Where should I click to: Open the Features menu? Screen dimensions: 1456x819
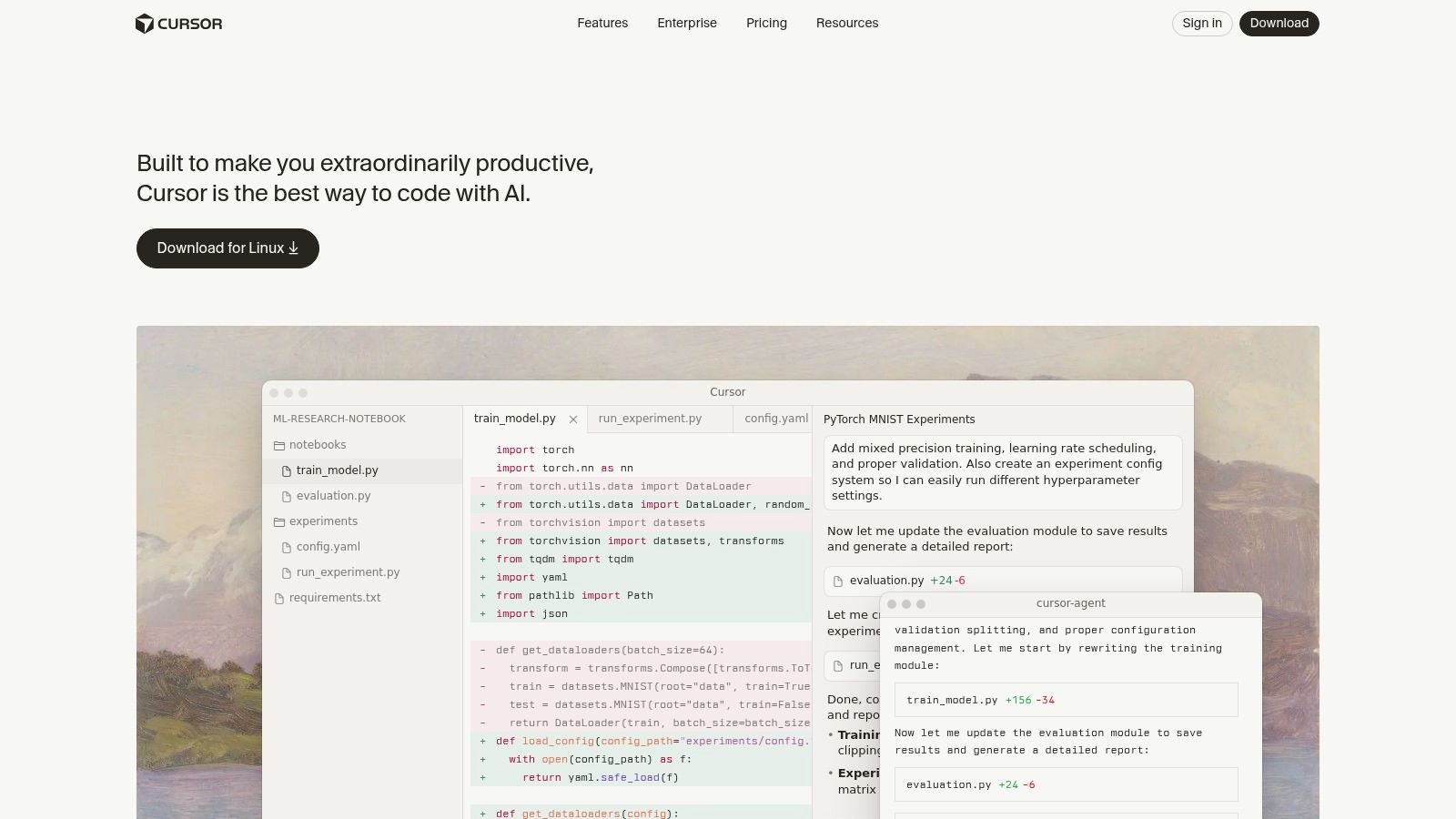coord(602,23)
